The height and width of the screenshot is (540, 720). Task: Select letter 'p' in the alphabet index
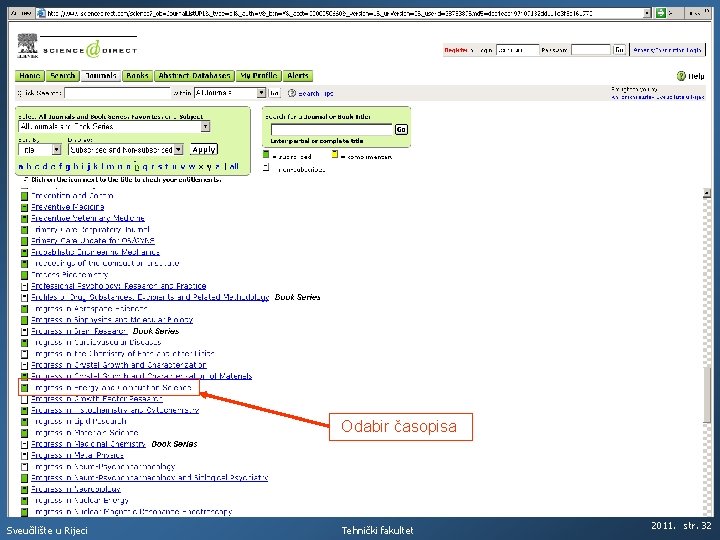pyautogui.click(x=136, y=167)
